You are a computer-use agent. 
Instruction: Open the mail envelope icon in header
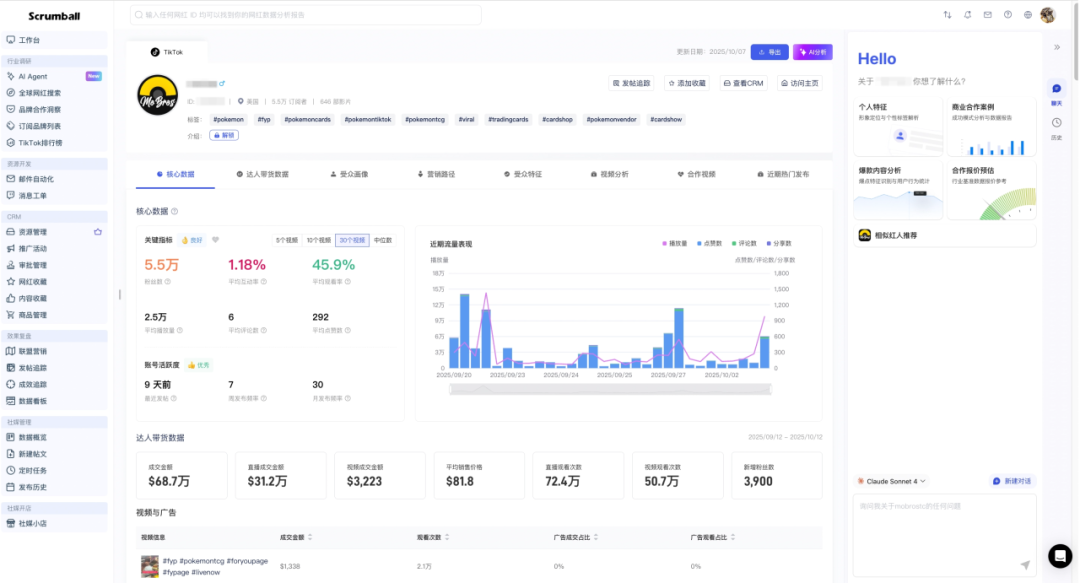987,15
